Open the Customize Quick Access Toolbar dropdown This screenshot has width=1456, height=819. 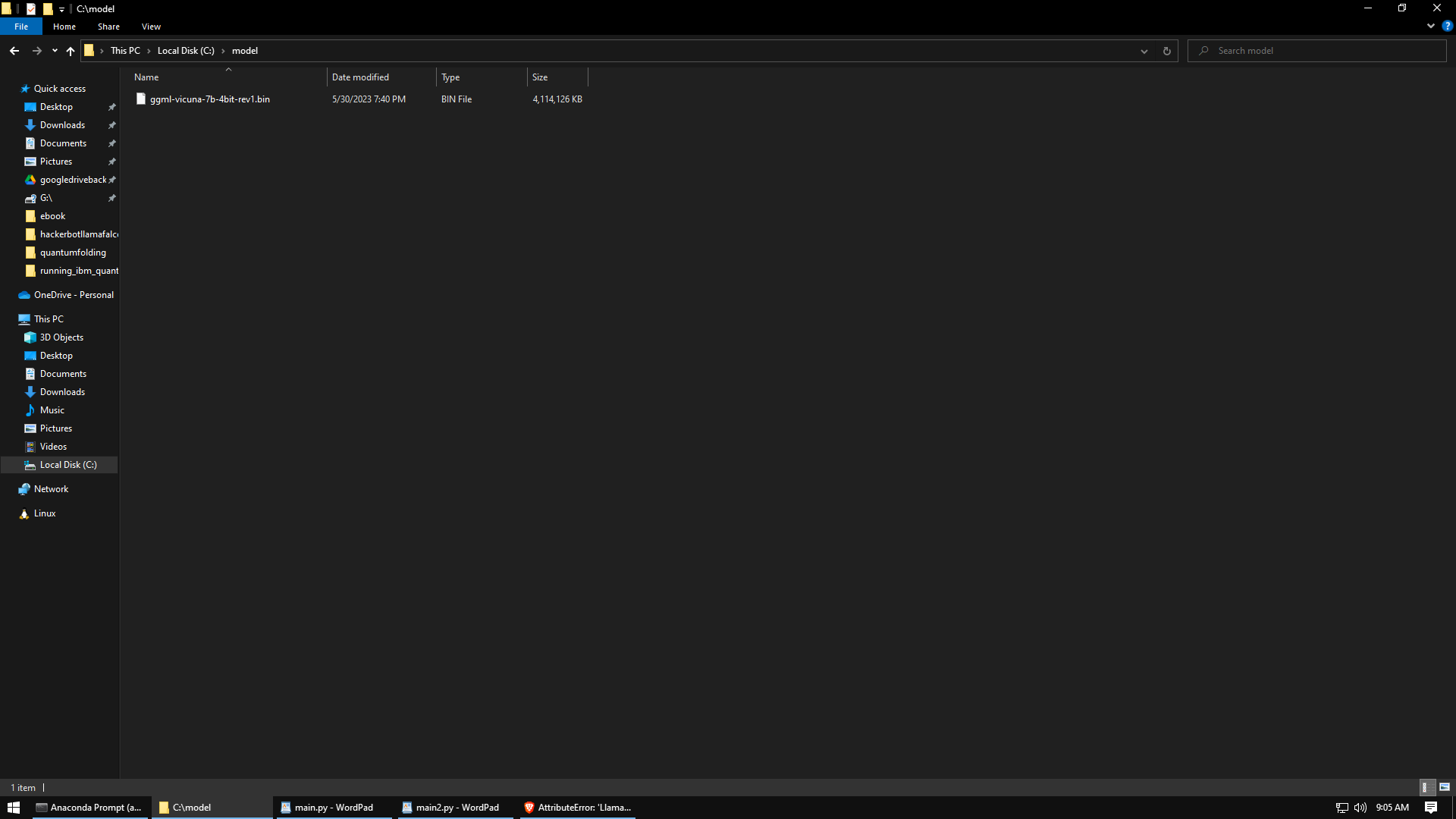click(x=61, y=8)
